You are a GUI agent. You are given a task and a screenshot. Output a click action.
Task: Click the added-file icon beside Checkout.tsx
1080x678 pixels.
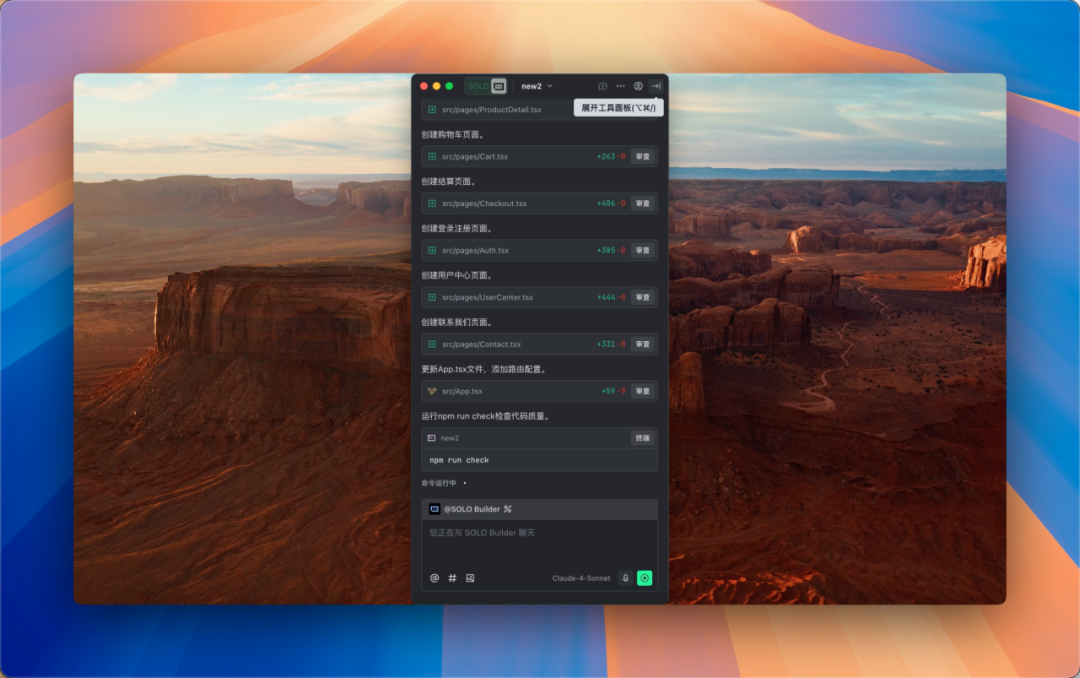click(432, 203)
